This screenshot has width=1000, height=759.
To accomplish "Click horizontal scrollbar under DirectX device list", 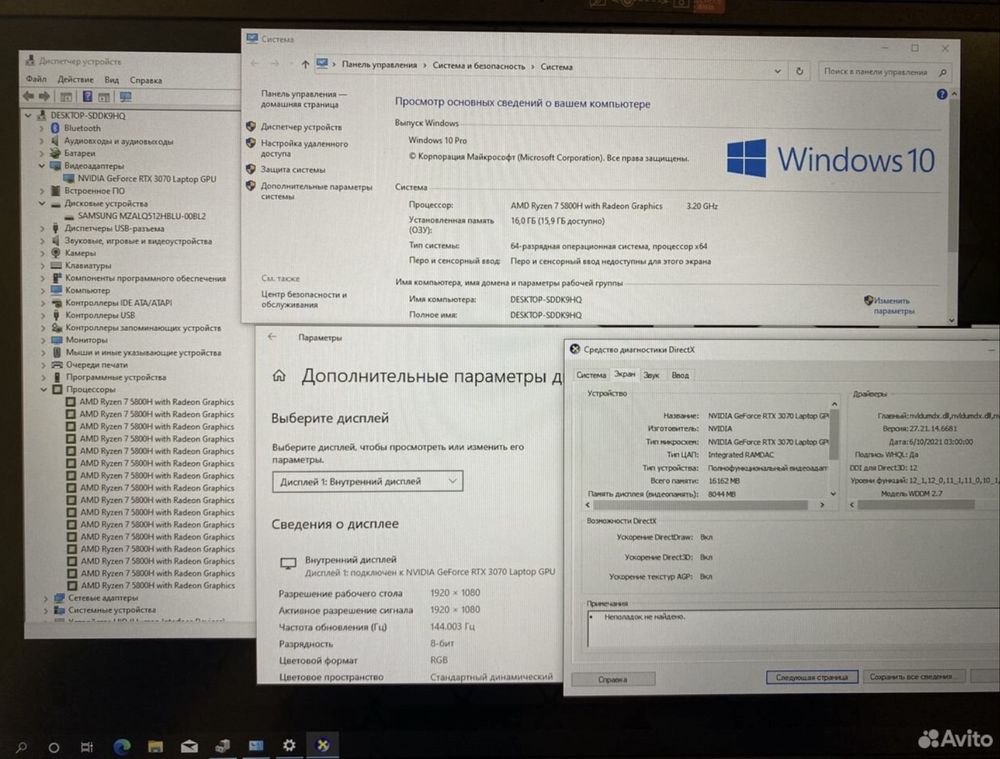I will (x=700, y=505).
